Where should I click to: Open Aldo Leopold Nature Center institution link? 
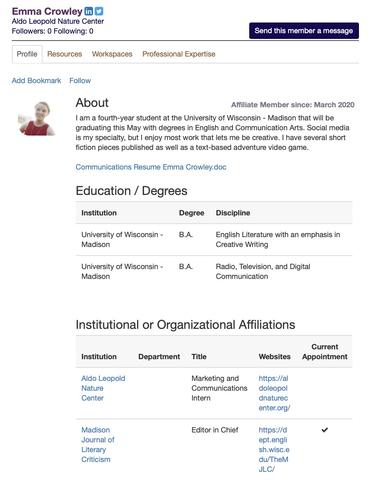[103, 388]
